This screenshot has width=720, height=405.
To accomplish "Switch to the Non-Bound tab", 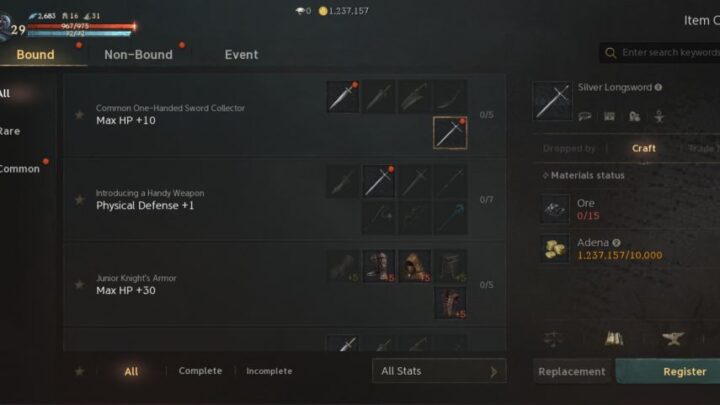I will click(138, 55).
